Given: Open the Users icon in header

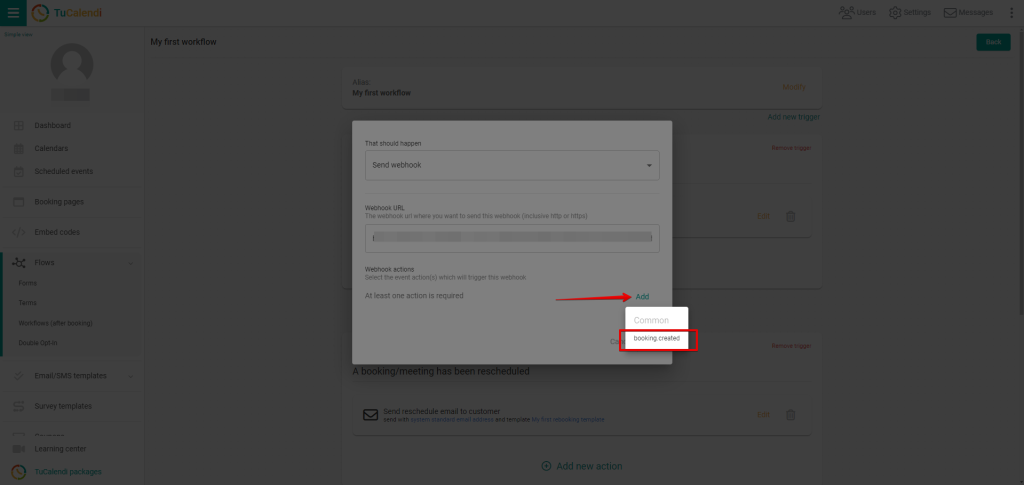Looking at the screenshot, I should pos(847,13).
